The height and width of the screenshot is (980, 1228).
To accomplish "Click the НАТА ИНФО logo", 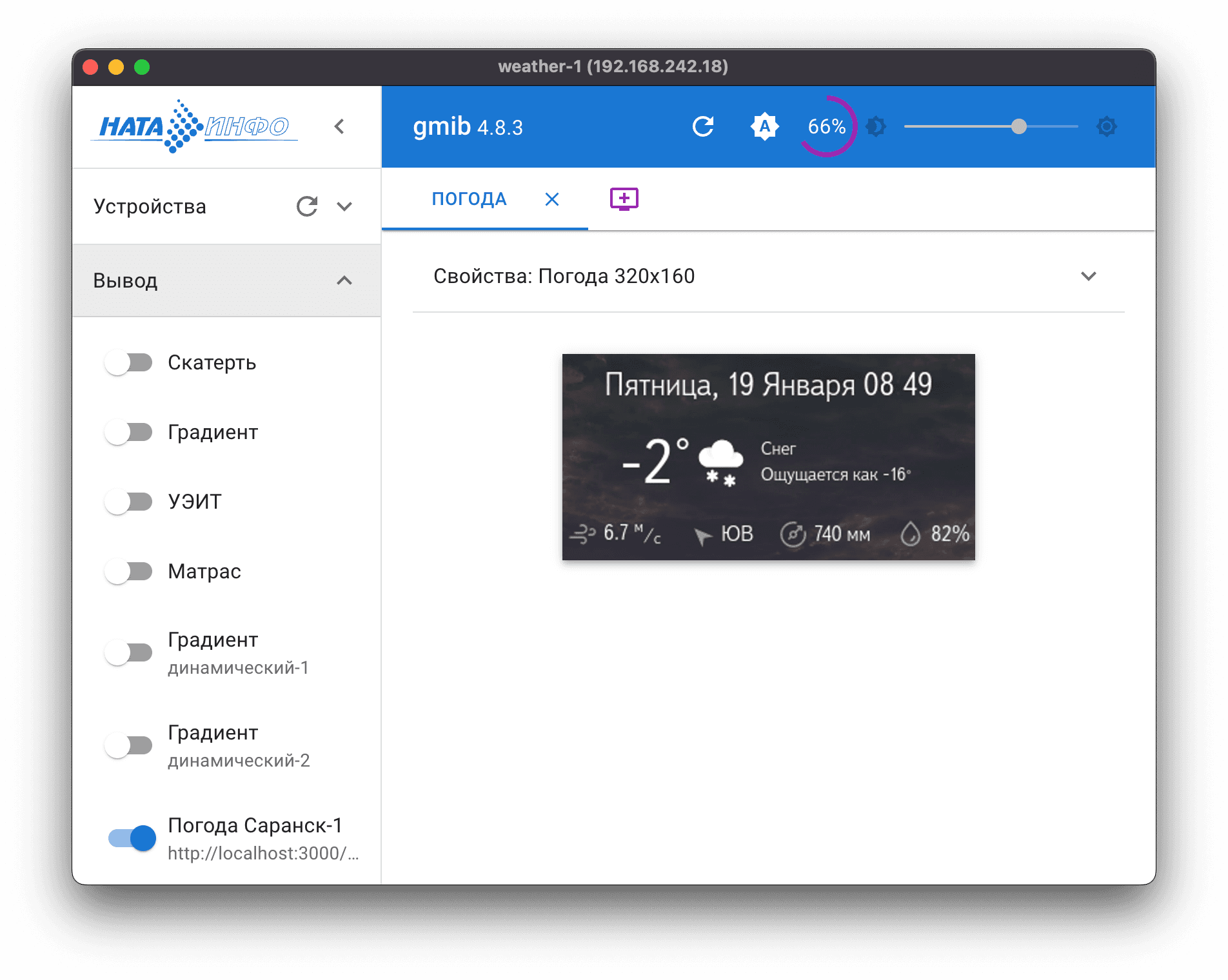I will click(195, 126).
